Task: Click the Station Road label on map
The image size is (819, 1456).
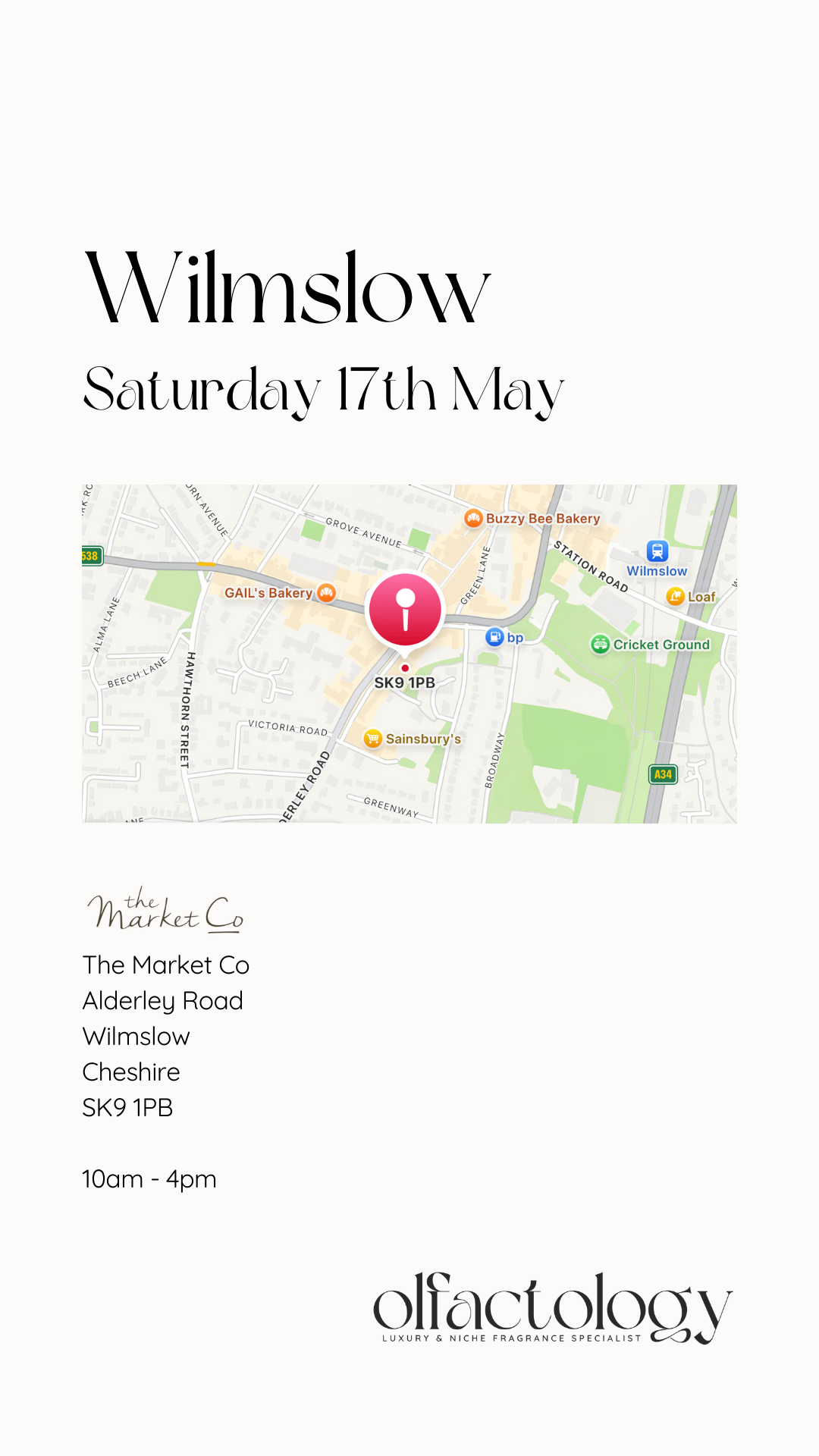Action: point(591,566)
